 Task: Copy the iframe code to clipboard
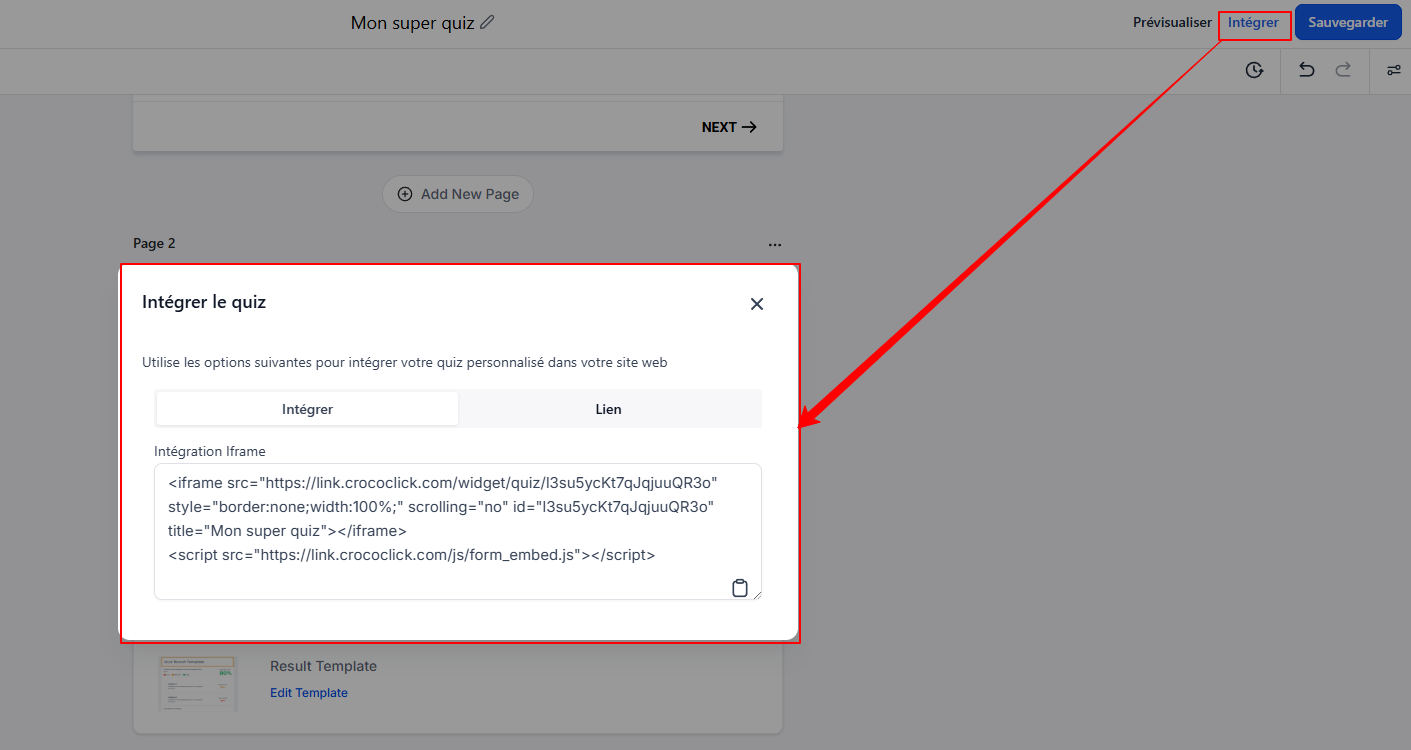point(740,588)
